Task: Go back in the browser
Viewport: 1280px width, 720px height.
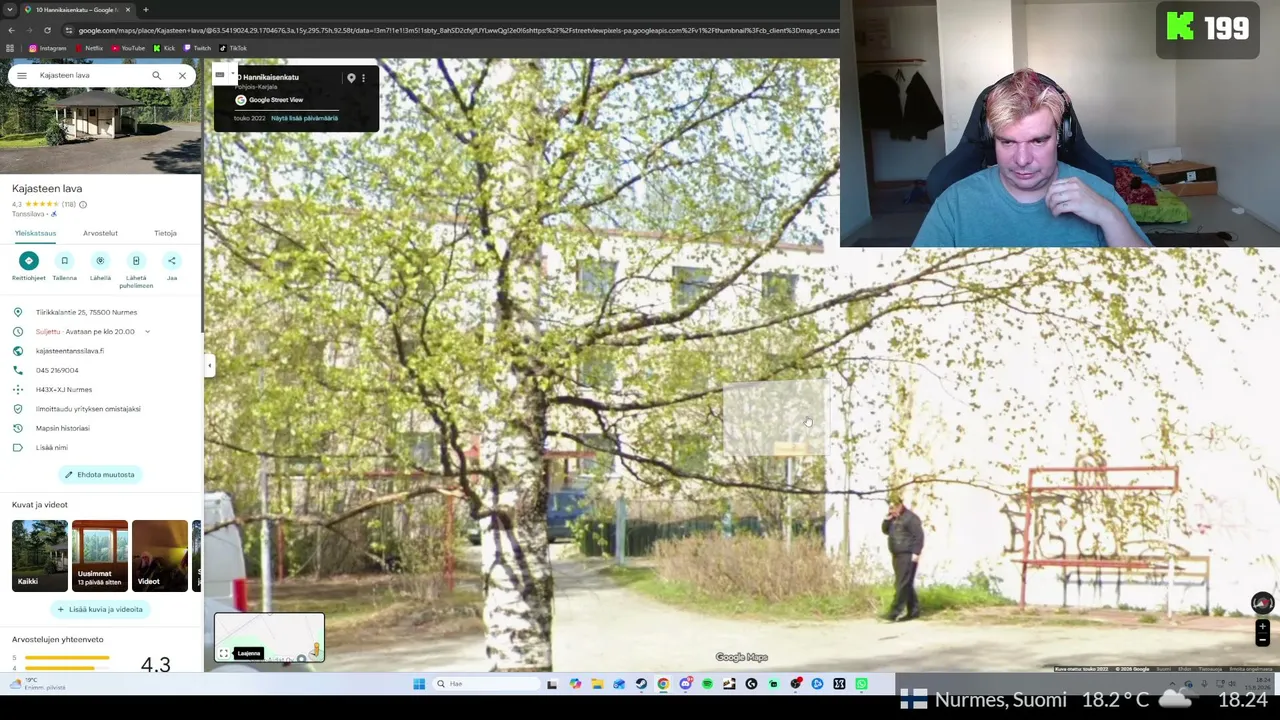Action: (x=10, y=30)
